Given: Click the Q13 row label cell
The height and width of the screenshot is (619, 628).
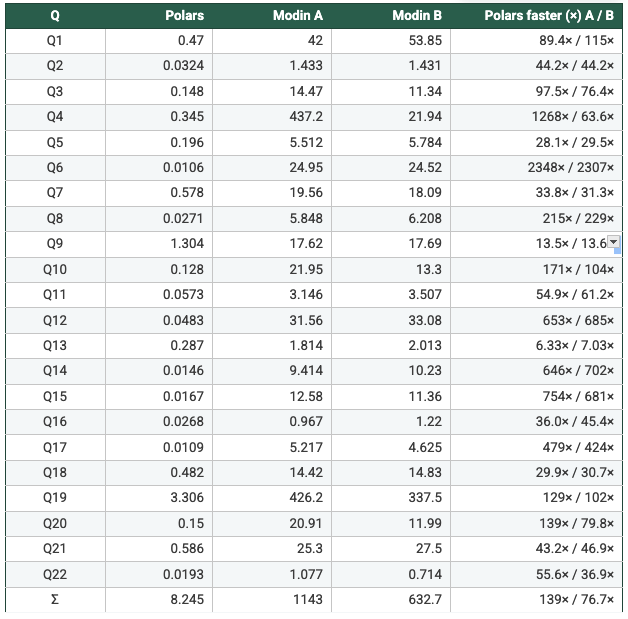Looking at the screenshot, I should 54,346.
